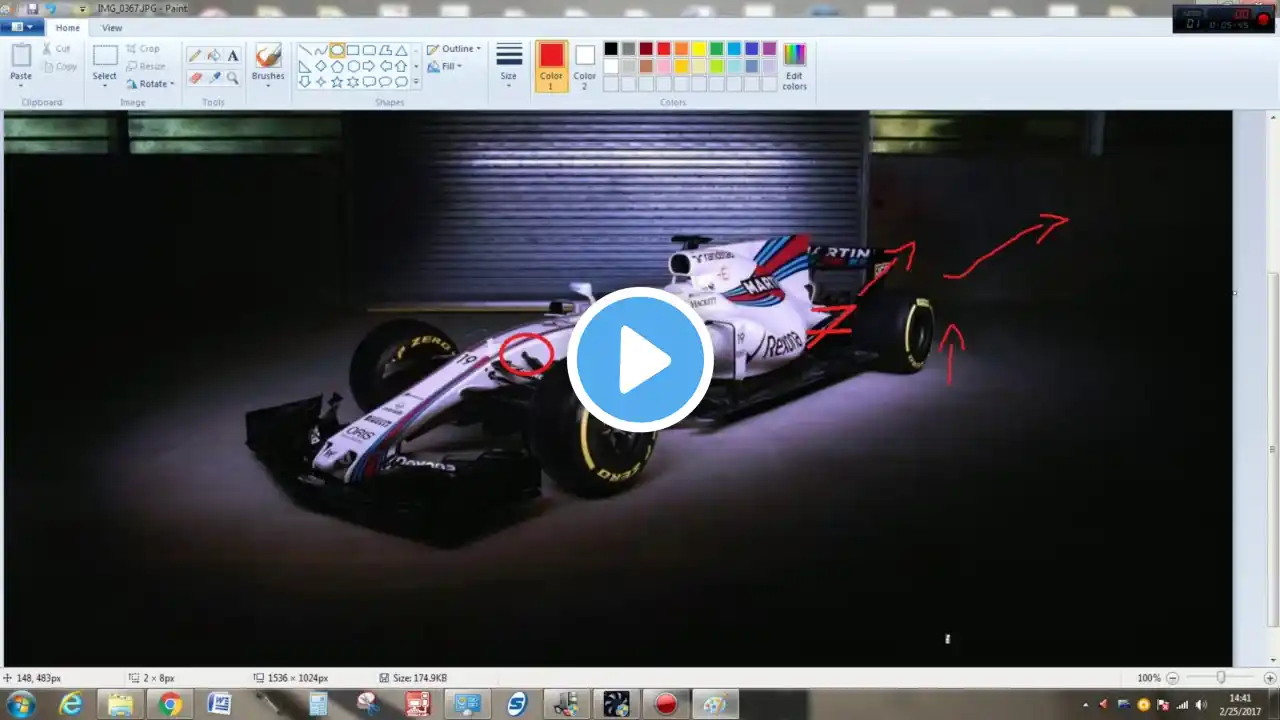Open the Outline dropdown

point(454,49)
